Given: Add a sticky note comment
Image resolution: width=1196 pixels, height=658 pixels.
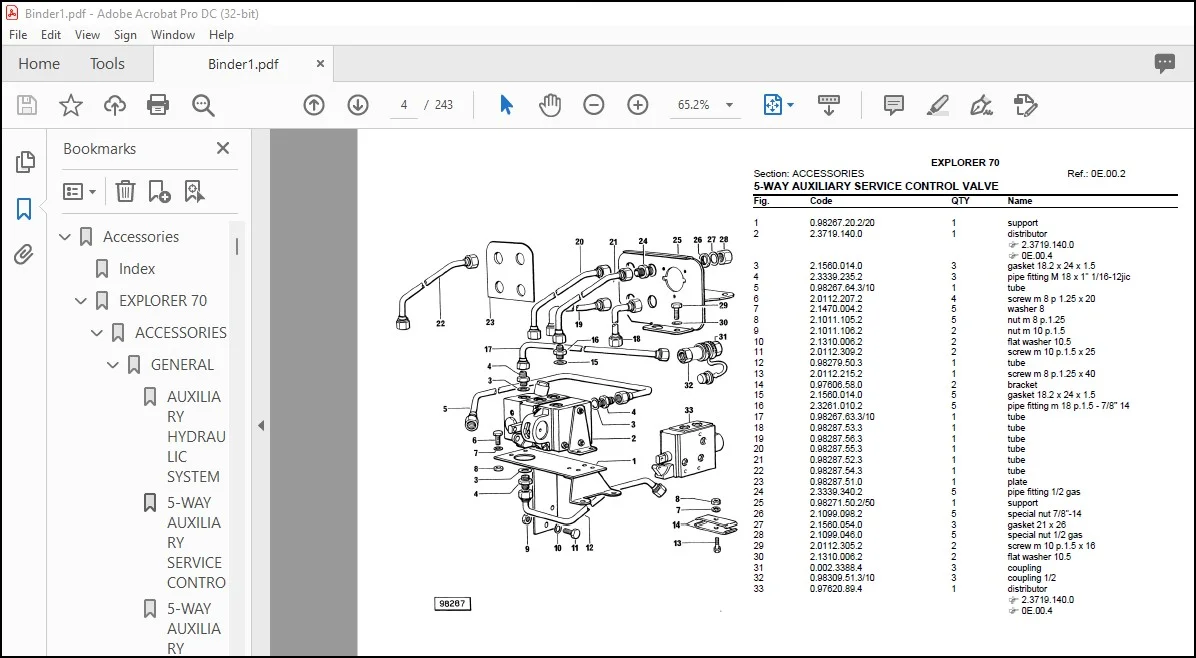Looking at the screenshot, I should [x=893, y=105].
